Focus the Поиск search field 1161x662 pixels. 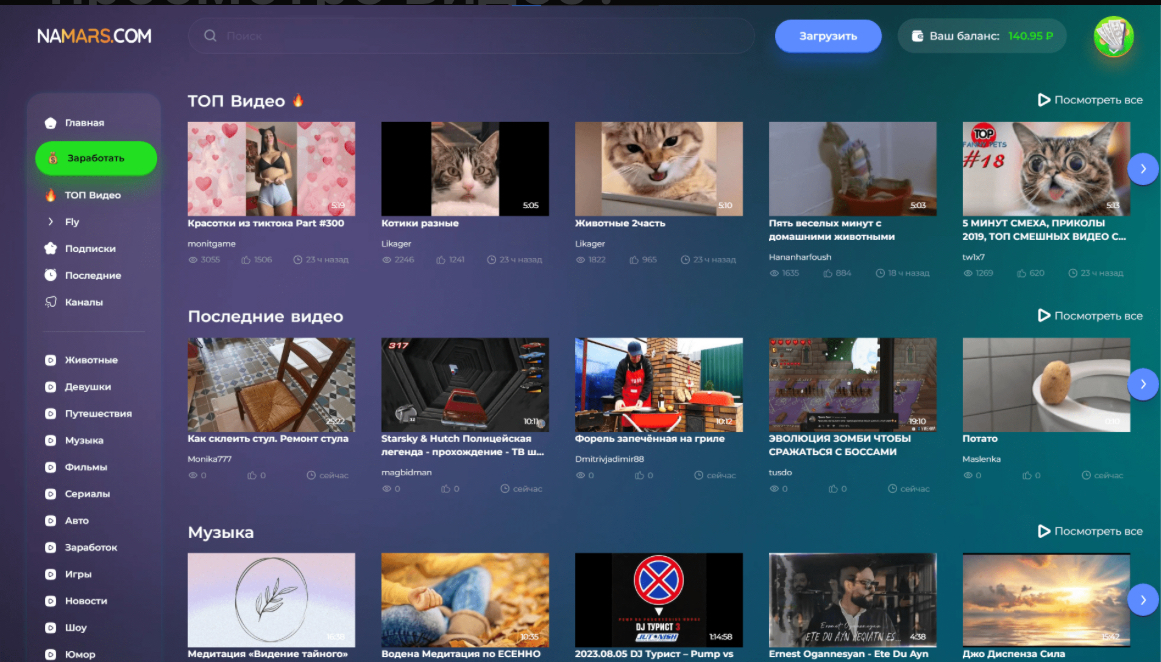[471, 36]
